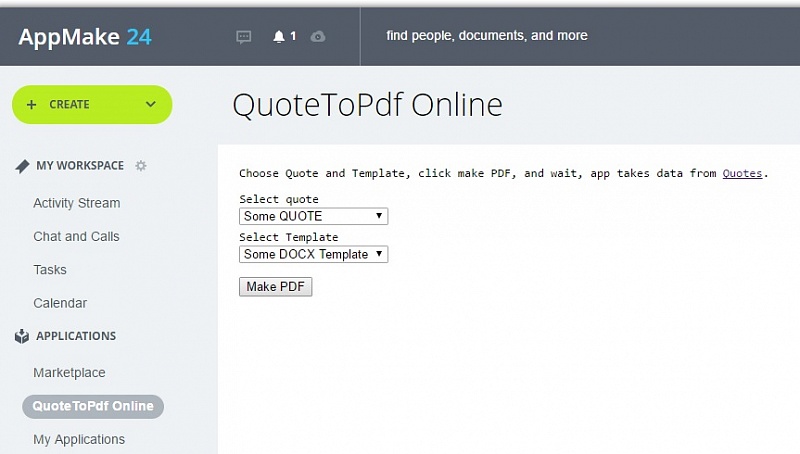This screenshot has height=454, width=800.
Task: Click the APPLICATIONS section heading
Action: [76, 336]
